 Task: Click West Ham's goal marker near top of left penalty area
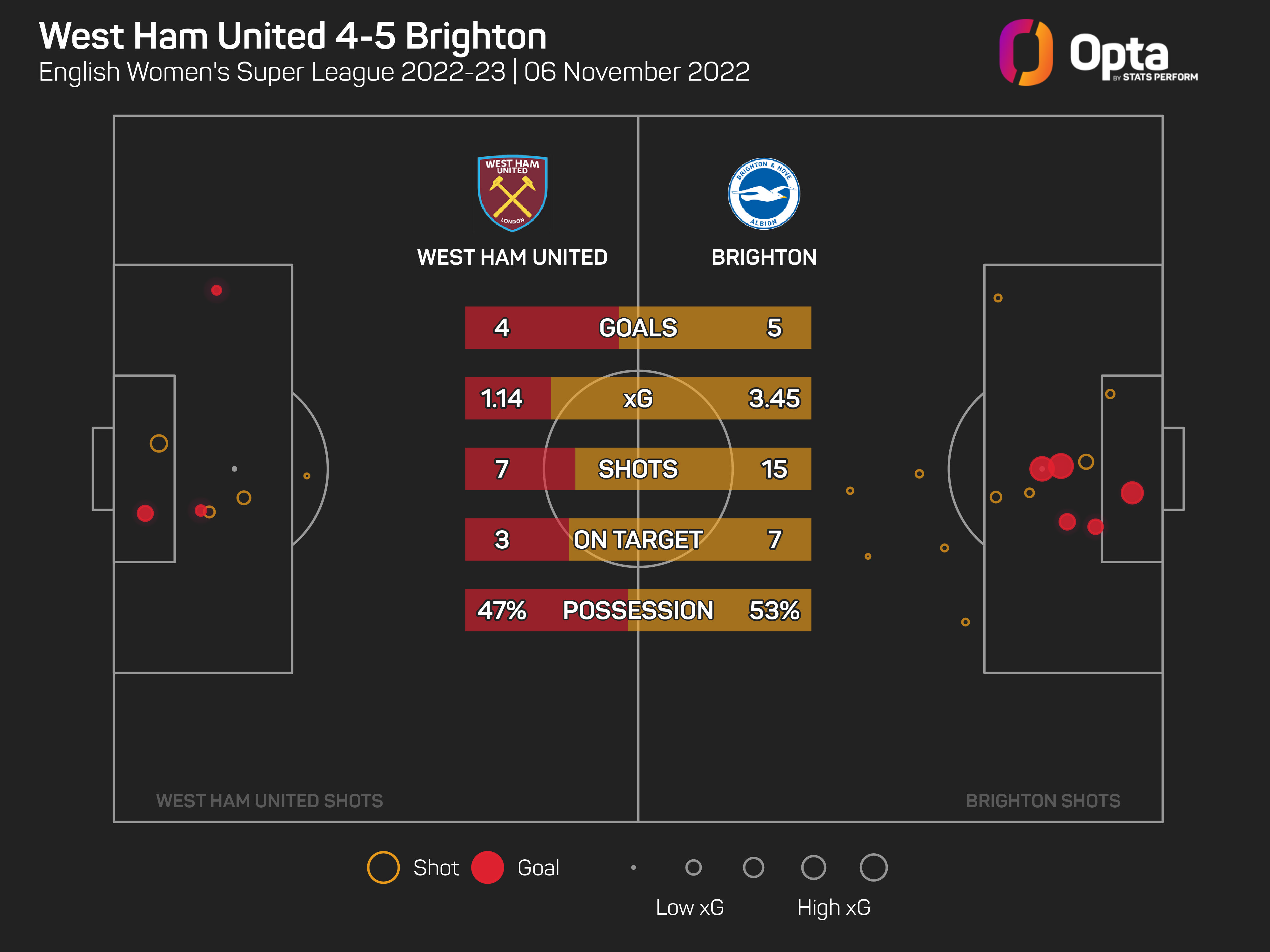pos(217,290)
